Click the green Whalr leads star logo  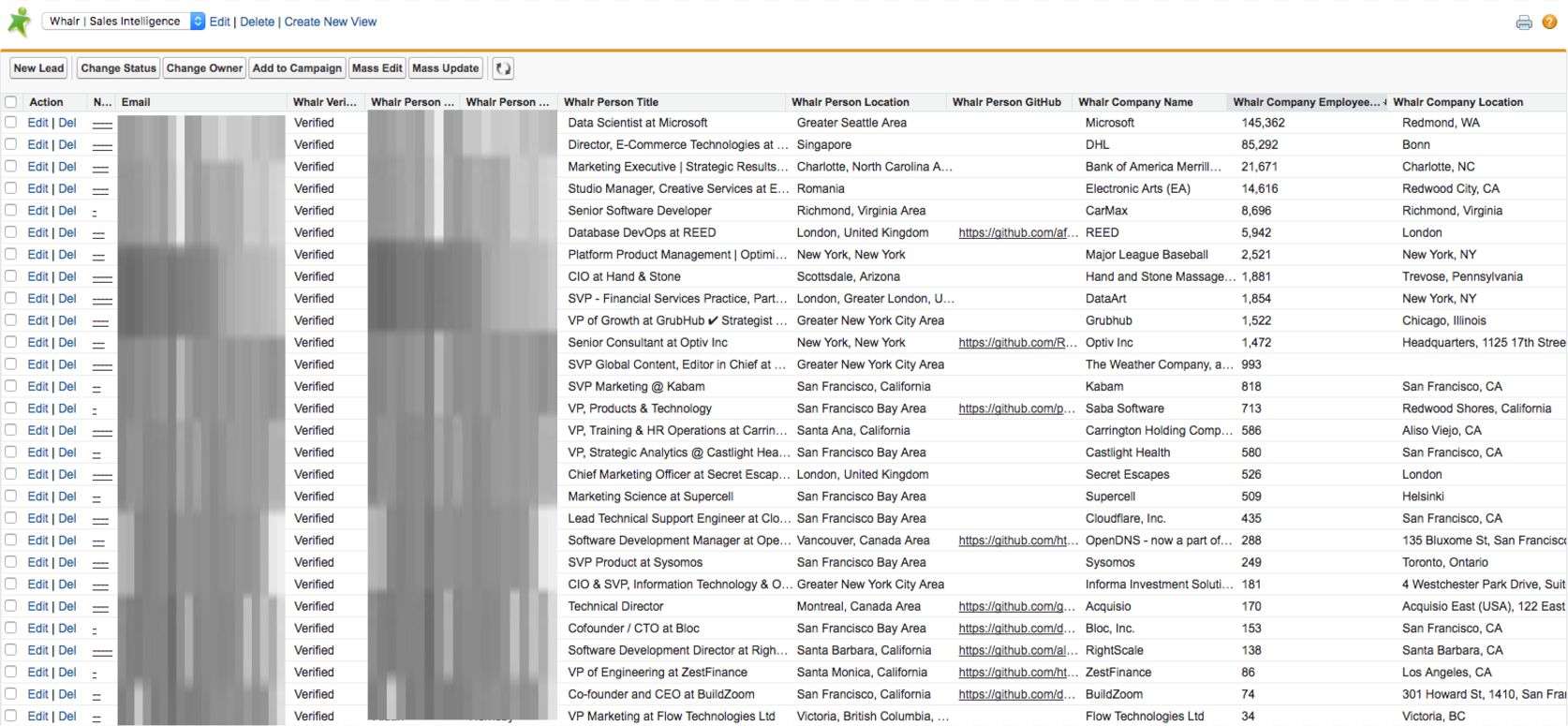19,21
